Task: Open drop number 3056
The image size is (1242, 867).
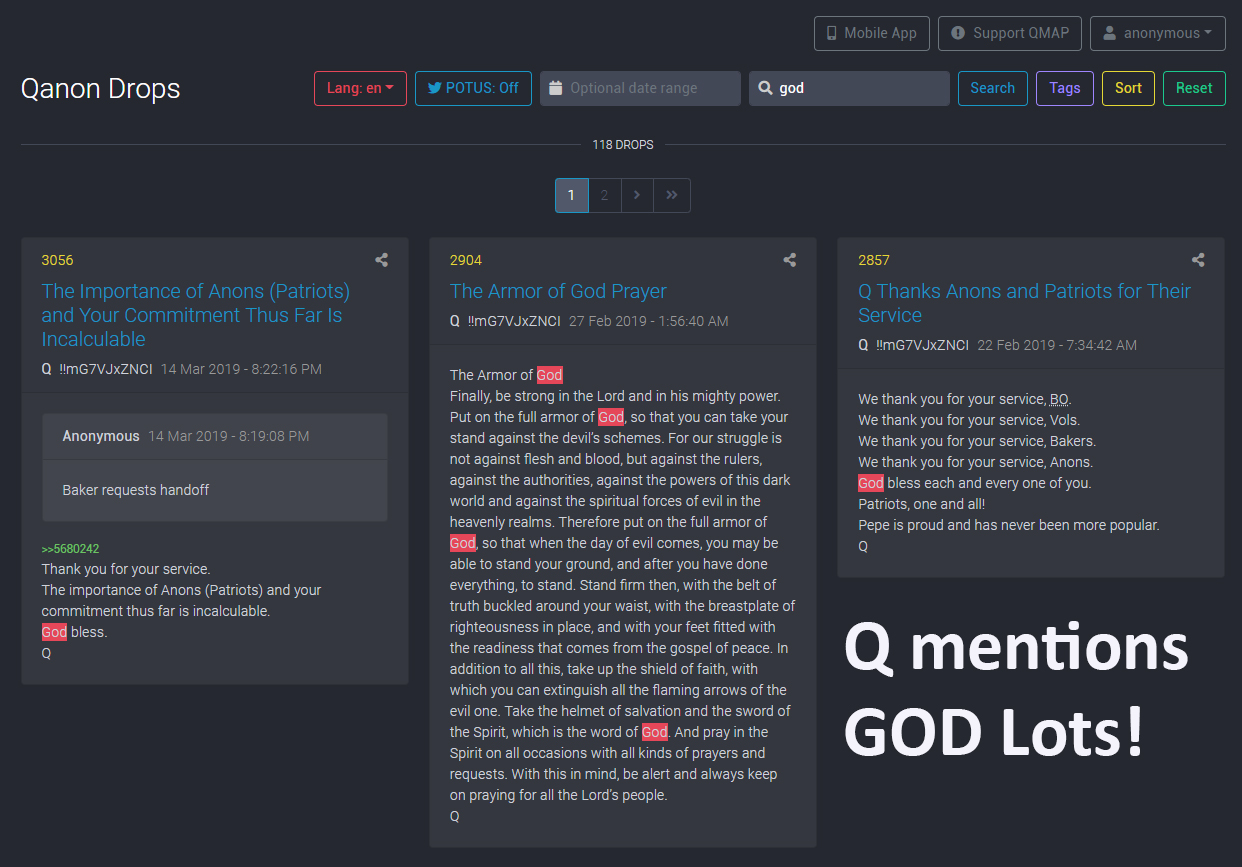Action: [57, 260]
